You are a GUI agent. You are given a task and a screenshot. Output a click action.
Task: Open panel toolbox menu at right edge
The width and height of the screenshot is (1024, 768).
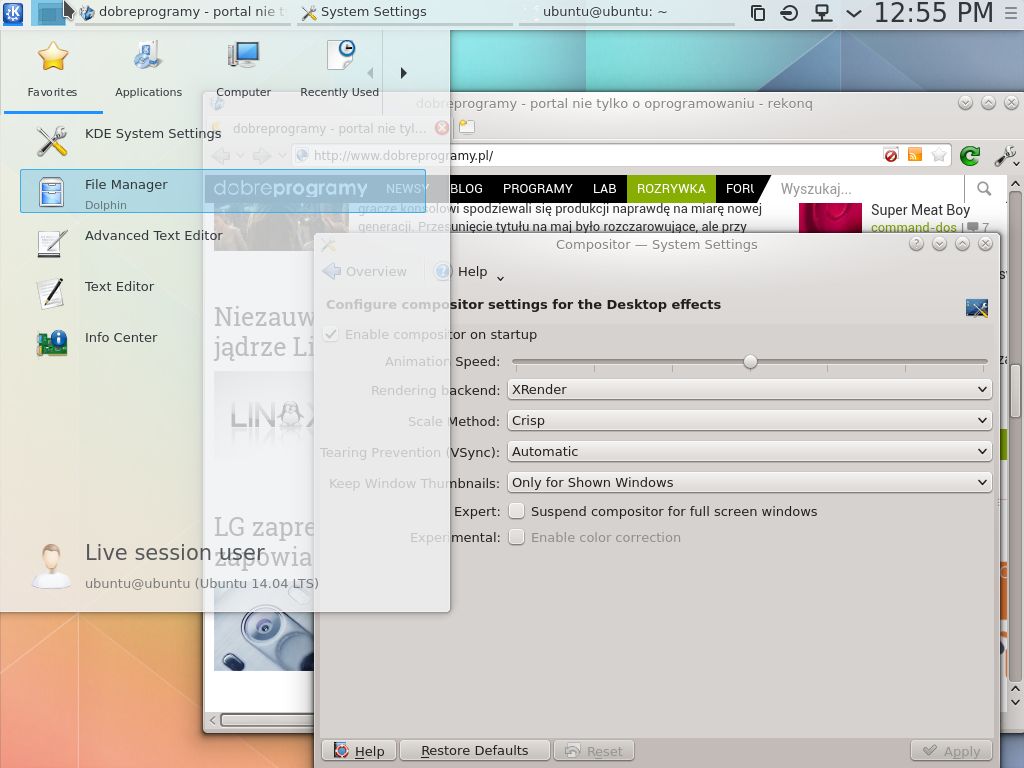(x=1011, y=12)
